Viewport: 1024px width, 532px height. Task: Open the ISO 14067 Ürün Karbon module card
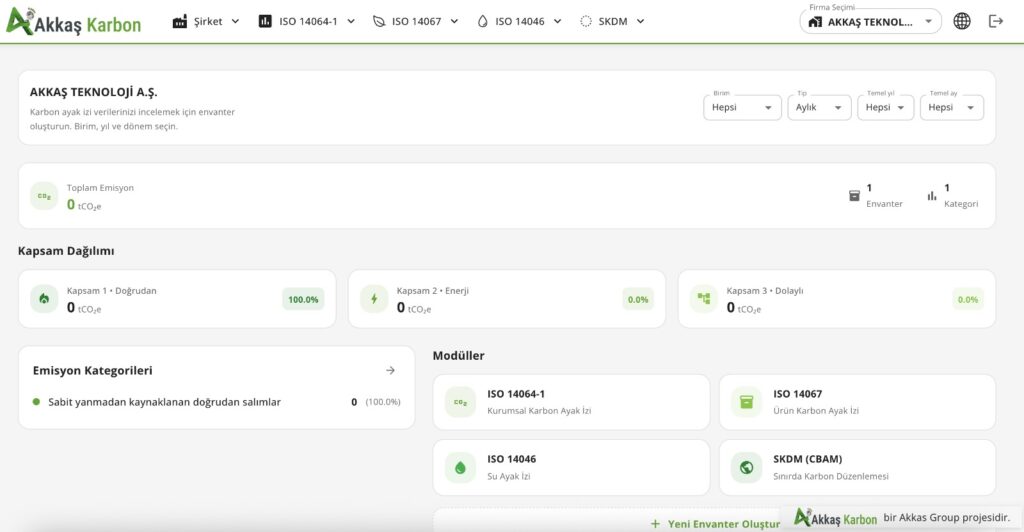(x=857, y=402)
